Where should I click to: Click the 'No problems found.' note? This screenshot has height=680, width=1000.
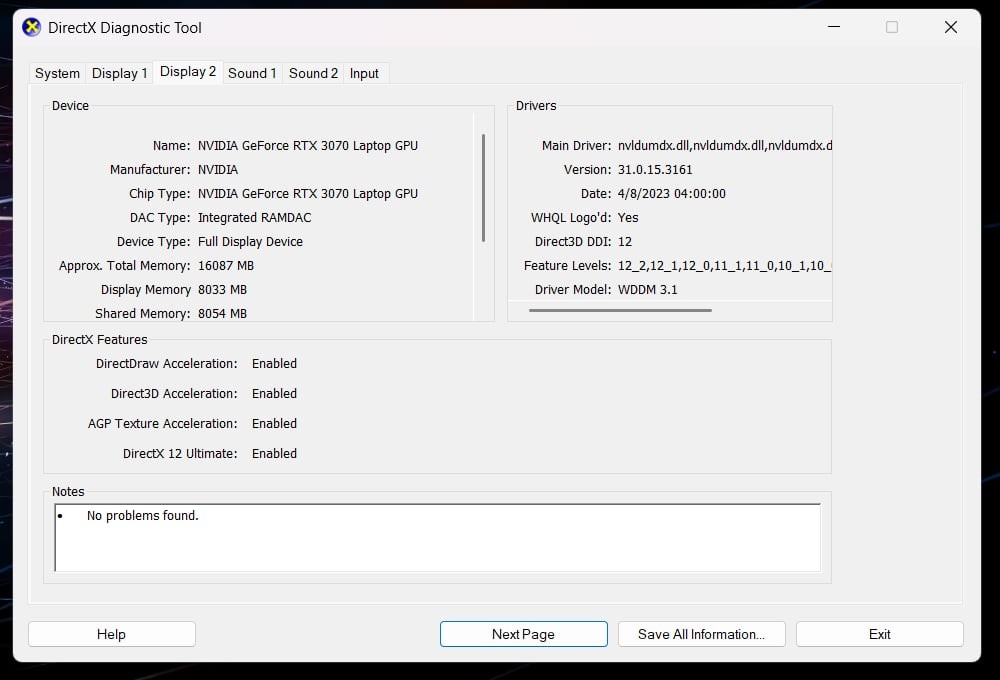(x=143, y=515)
